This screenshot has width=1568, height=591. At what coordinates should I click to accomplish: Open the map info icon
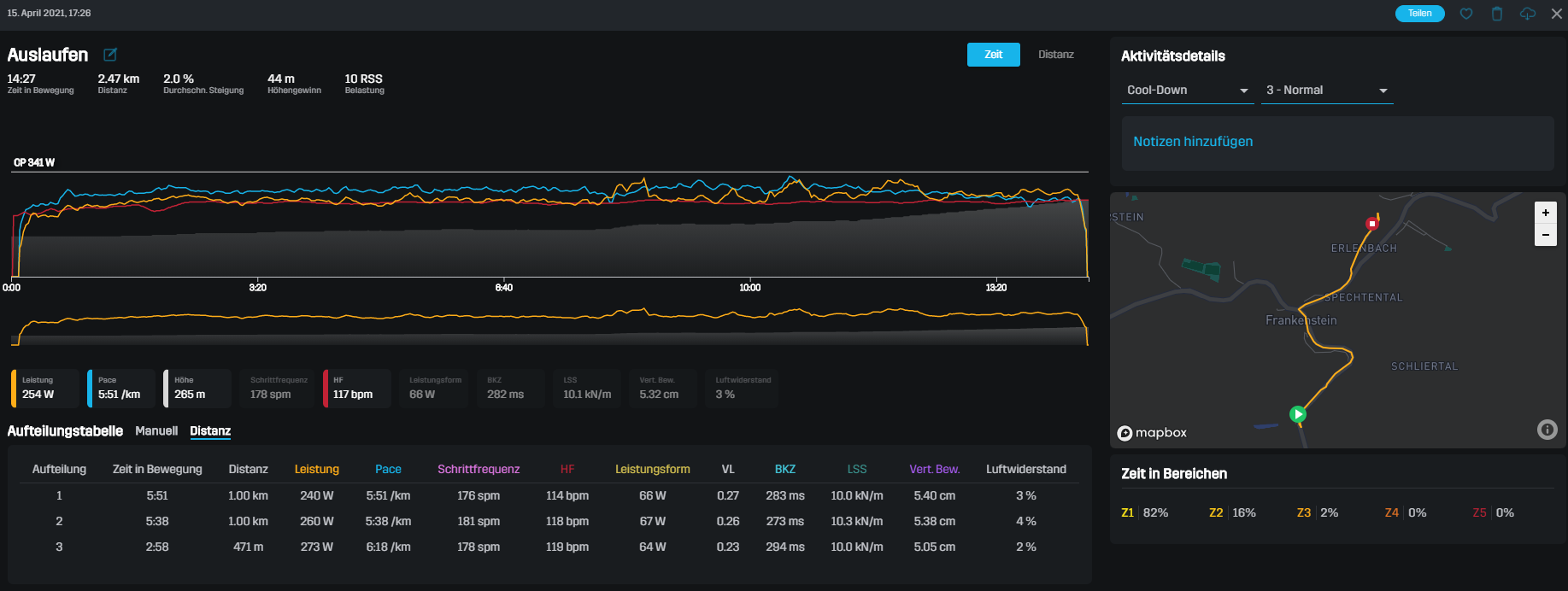pos(1547,430)
